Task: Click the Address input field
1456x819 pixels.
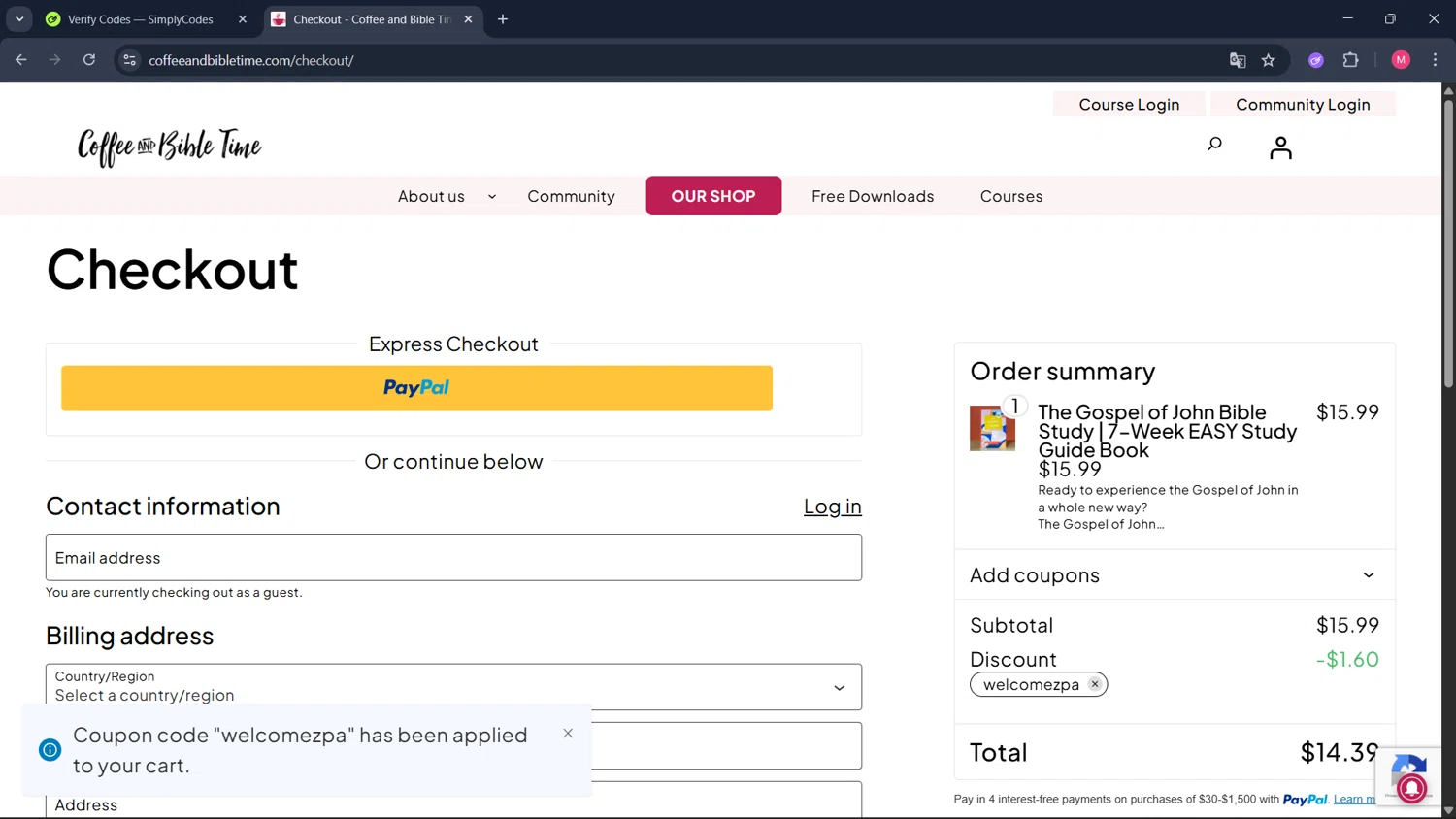Action: (453, 801)
